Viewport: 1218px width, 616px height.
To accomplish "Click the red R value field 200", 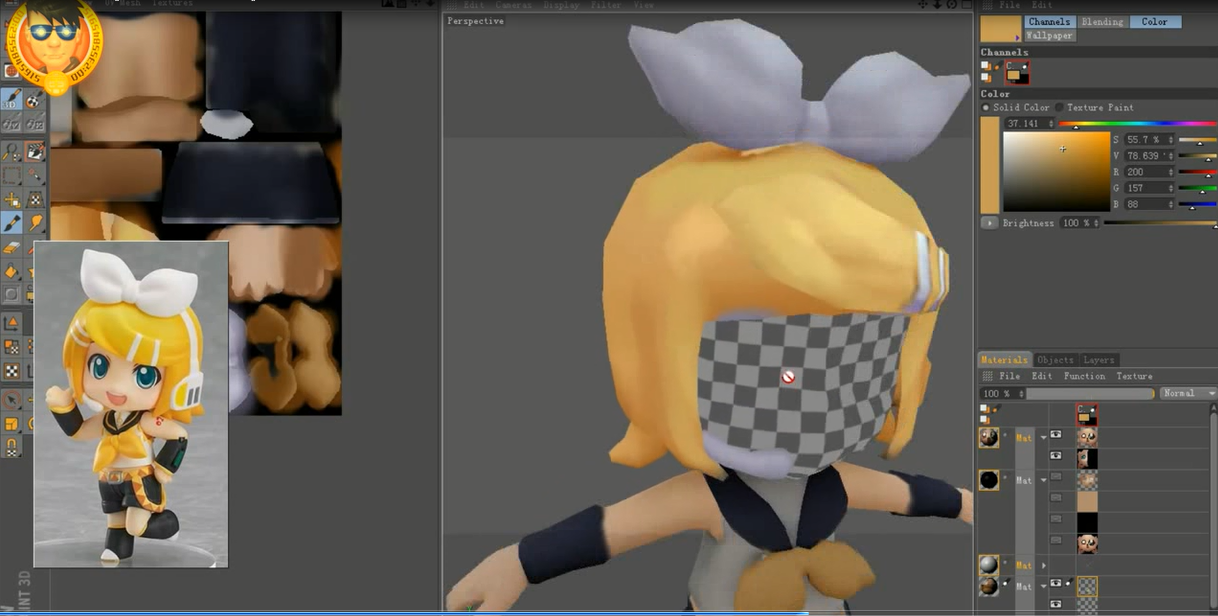I will pyautogui.click(x=1148, y=172).
